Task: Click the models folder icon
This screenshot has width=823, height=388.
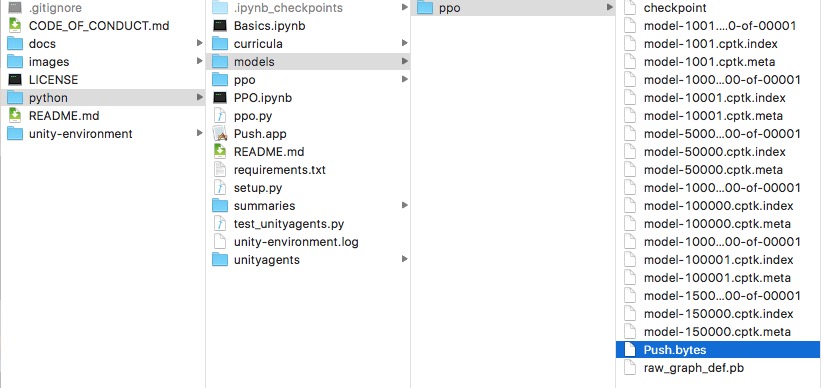Action: pos(220,61)
